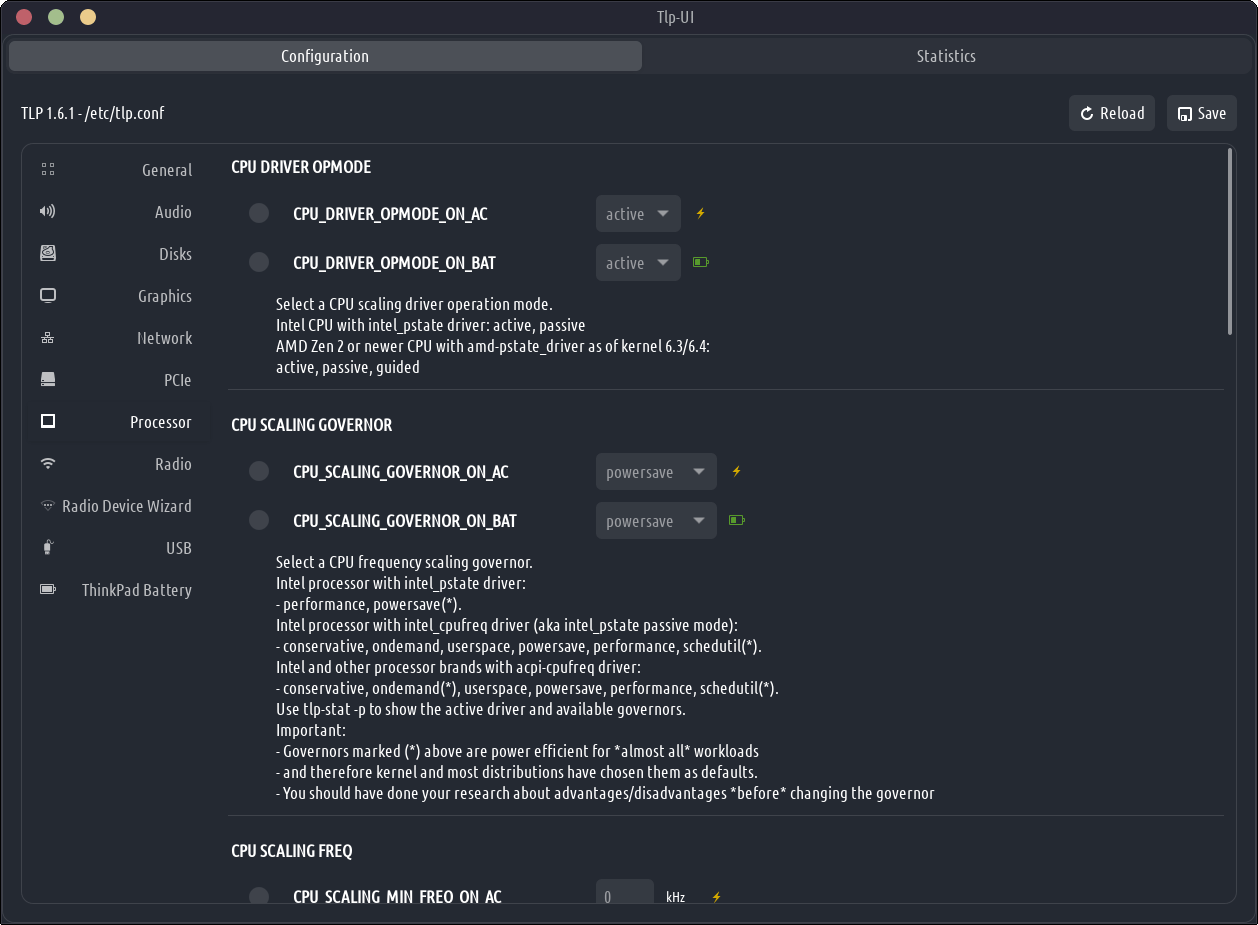Select the Disks drive icon

[48, 254]
